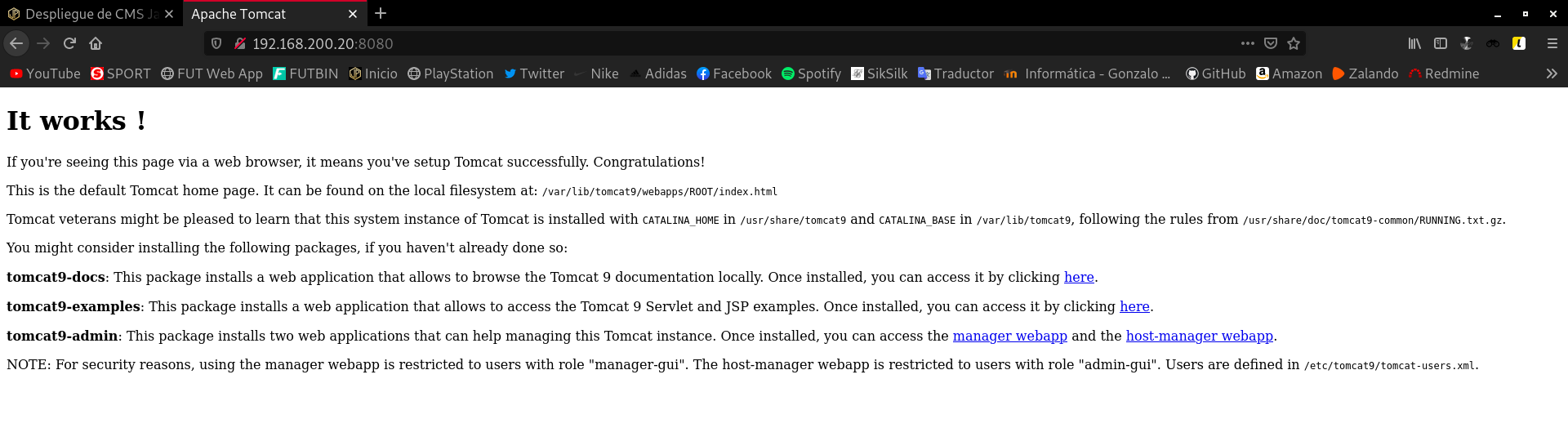
Task: Click the /usr/share/tomcat9 path text
Action: (793, 221)
